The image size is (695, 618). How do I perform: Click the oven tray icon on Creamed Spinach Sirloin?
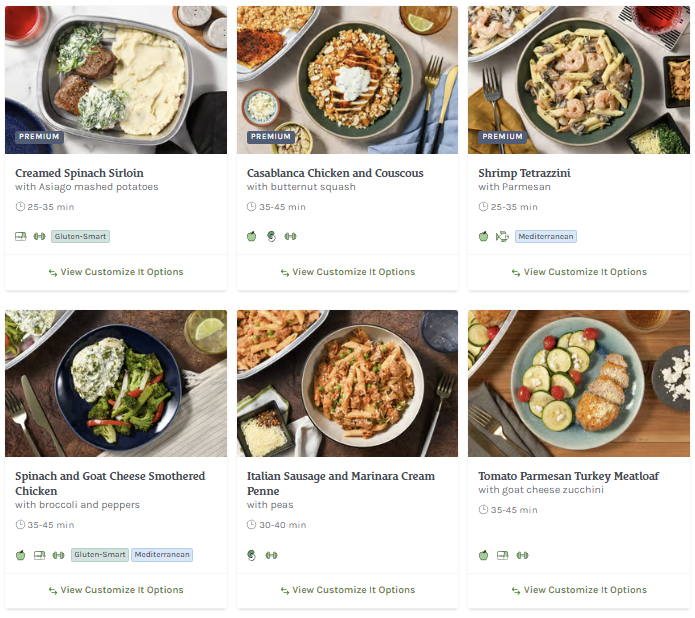click(21, 237)
